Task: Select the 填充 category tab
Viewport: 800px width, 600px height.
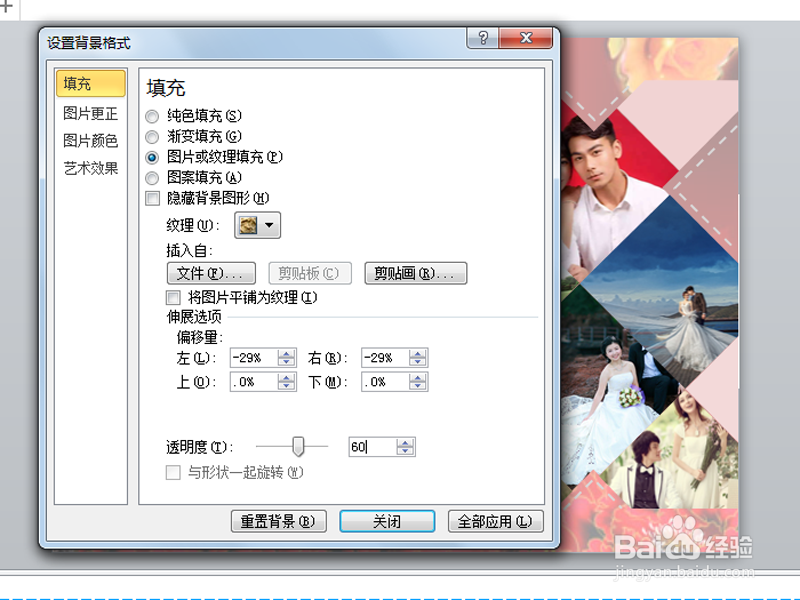Action: click(x=90, y=83)
